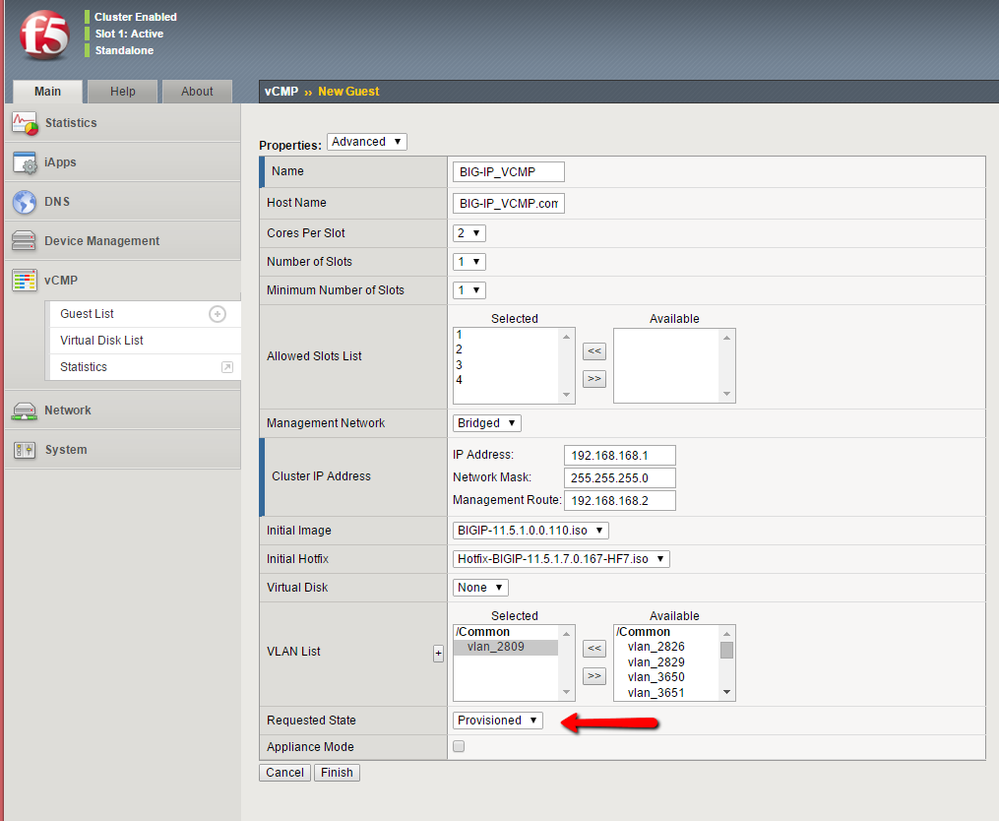
Task: Select vlan_2826 in Available VLAN list
Action: (x=656, y=647)
